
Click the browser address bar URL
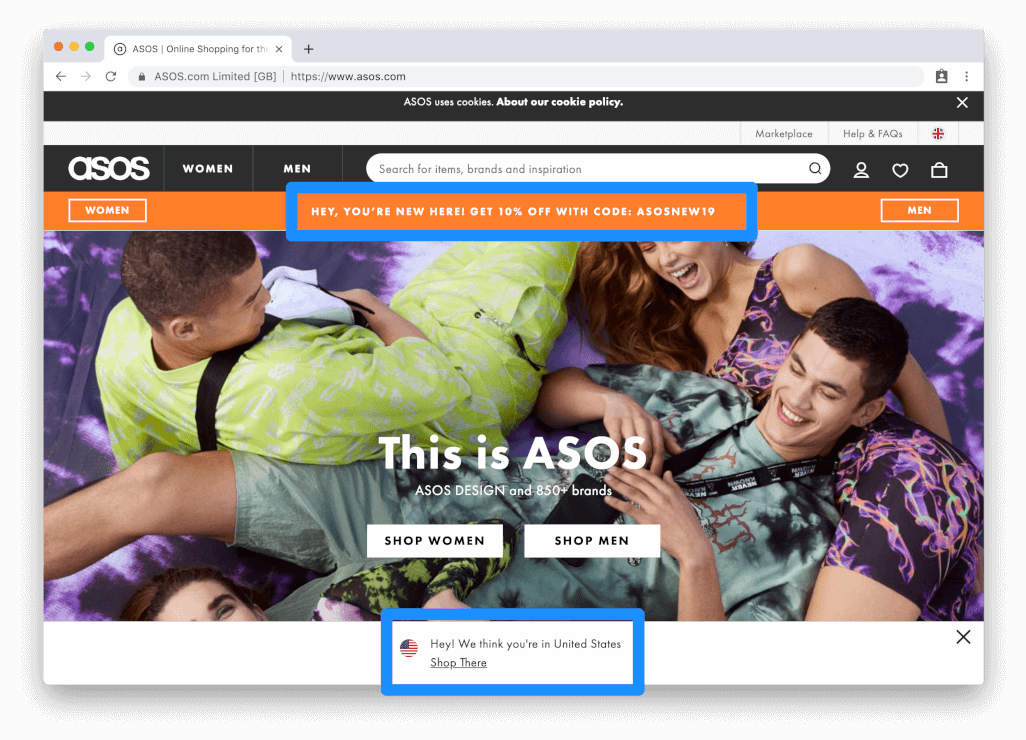point(348,77)
